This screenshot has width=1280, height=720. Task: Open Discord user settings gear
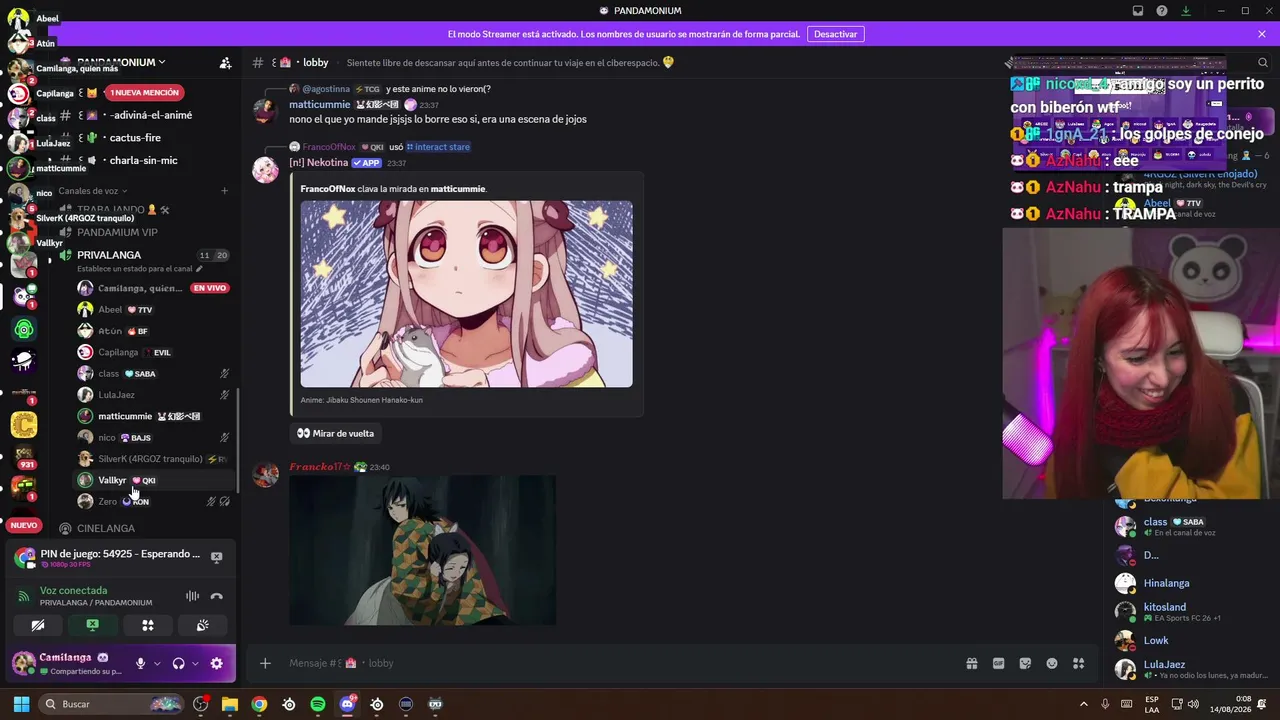pyautogui.click(x=216, y=663)
